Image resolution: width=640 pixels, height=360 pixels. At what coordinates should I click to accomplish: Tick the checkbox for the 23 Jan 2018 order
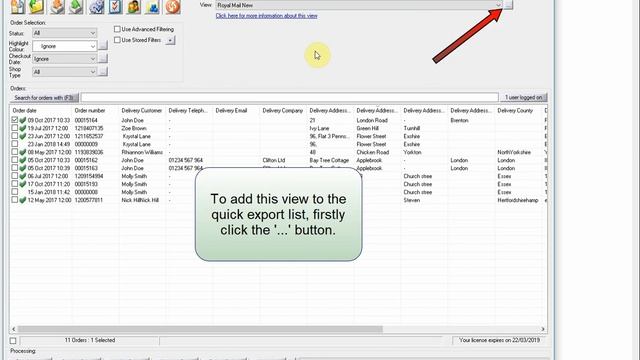coord(15,144)
